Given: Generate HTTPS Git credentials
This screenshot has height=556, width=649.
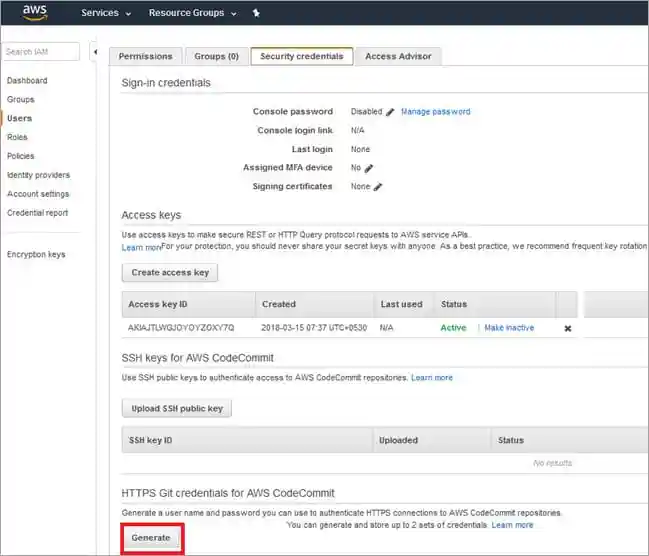Looking at the screenshot, I should pyautogui.click(x=151, y=538).
